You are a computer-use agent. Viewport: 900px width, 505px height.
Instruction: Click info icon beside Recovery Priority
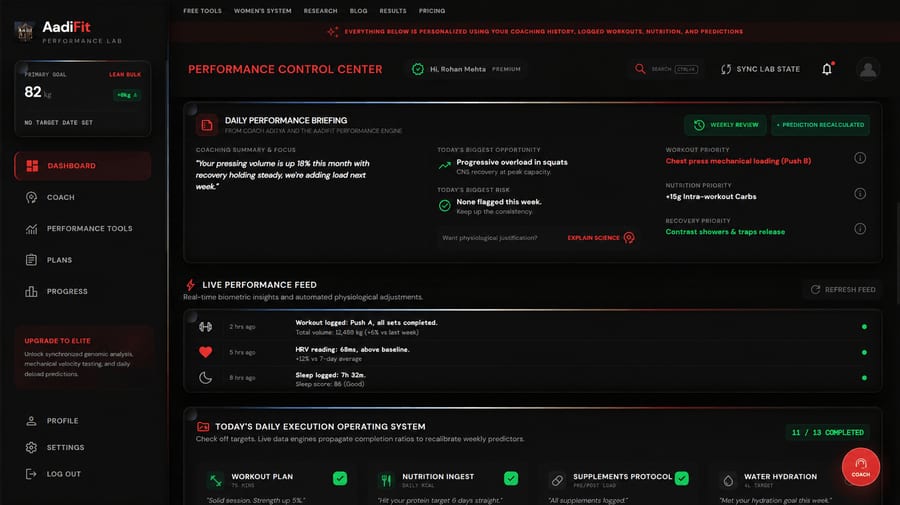[x=860, y=228]
